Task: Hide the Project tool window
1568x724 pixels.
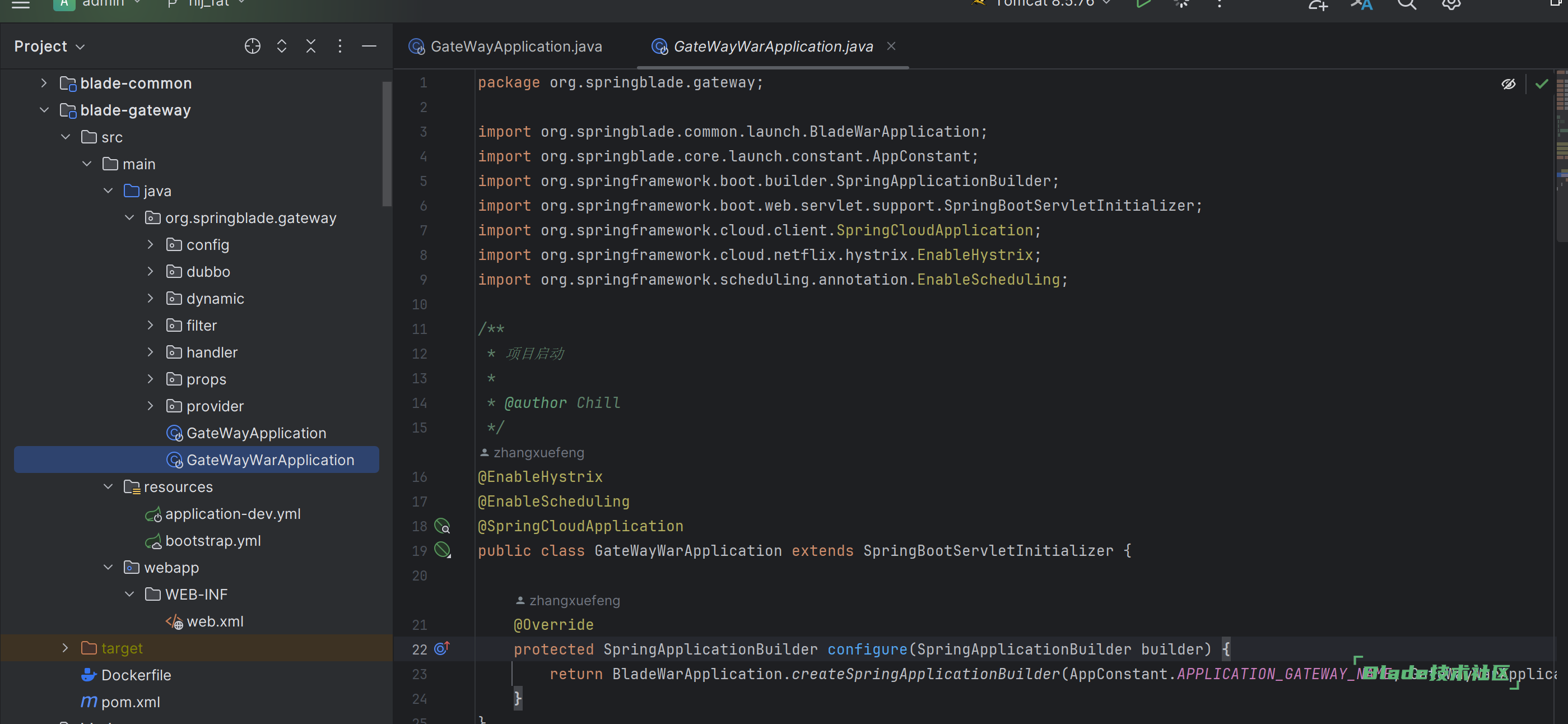Action: pyautogui.click(x=370, y=47)
